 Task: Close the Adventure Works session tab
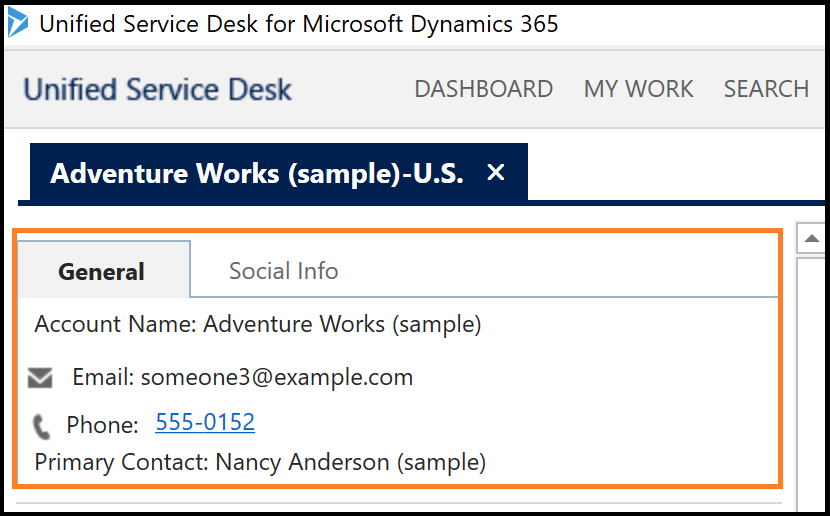pyautogui.click(x=495, y=172)
